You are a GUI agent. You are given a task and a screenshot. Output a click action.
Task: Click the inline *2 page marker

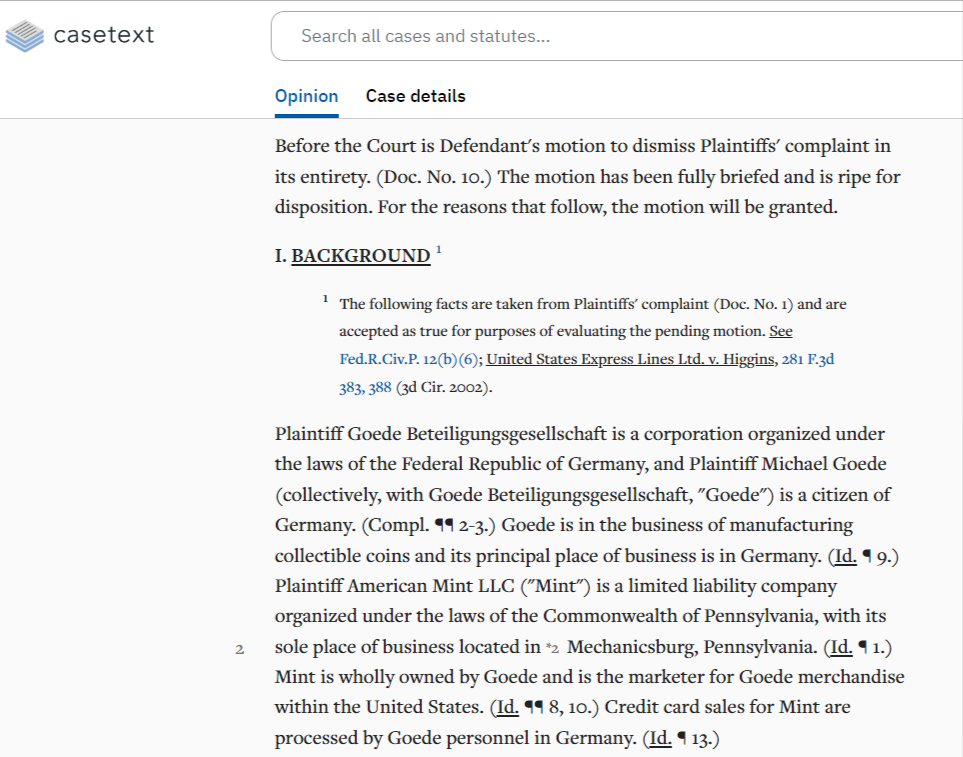553,648
